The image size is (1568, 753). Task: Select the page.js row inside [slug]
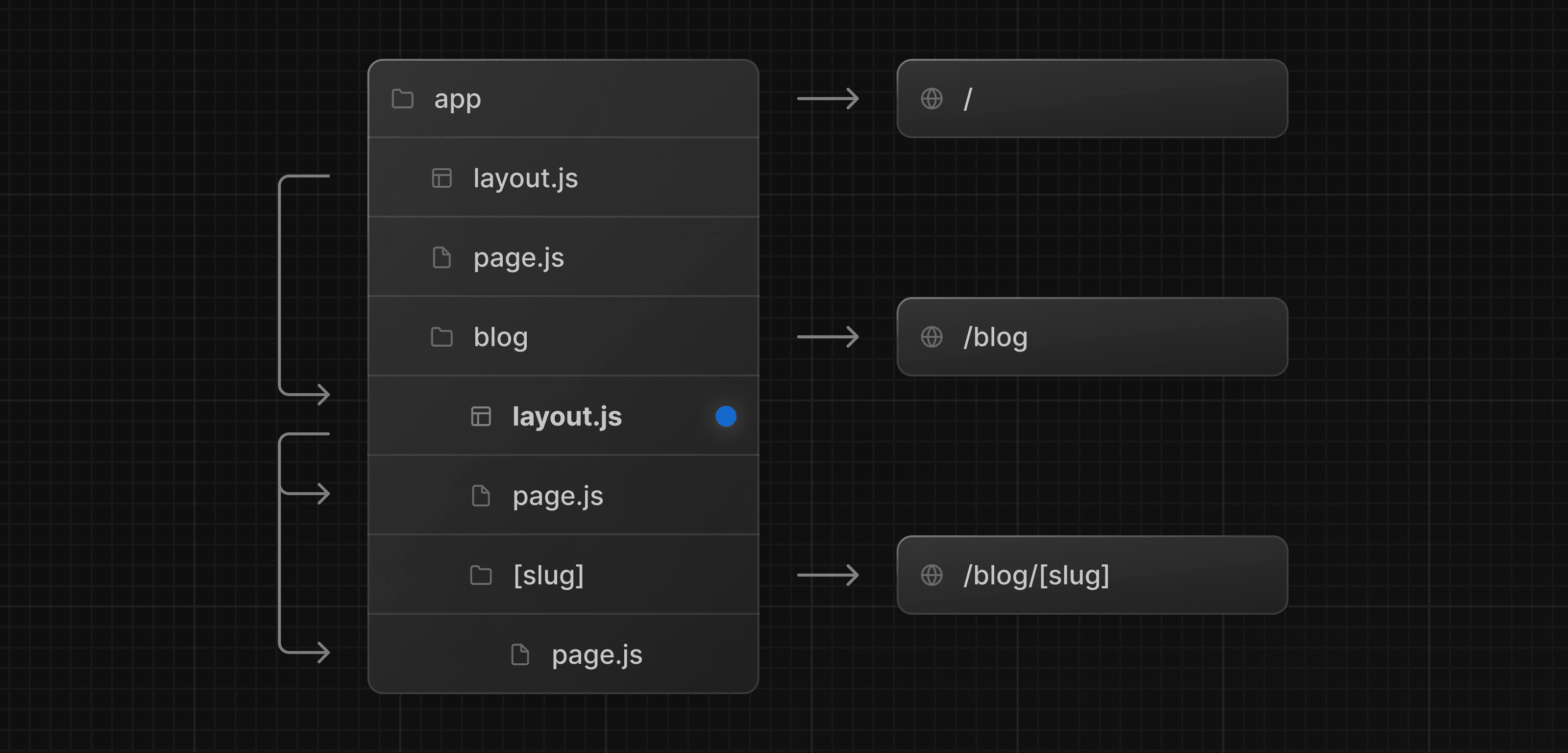596,655
